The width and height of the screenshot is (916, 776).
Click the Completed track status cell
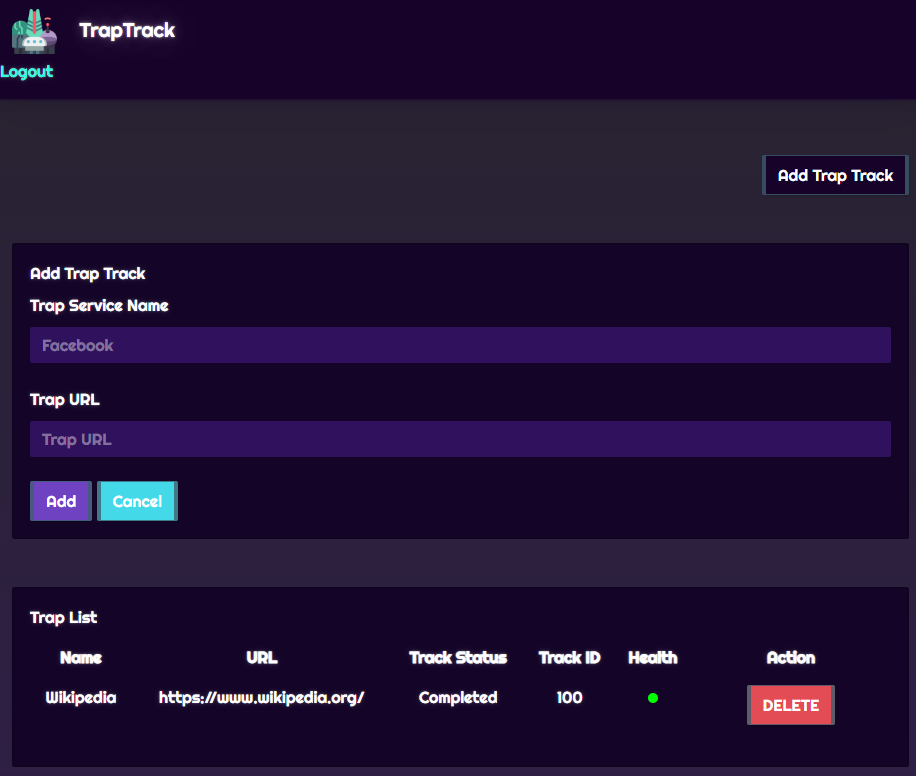(458, 698)
